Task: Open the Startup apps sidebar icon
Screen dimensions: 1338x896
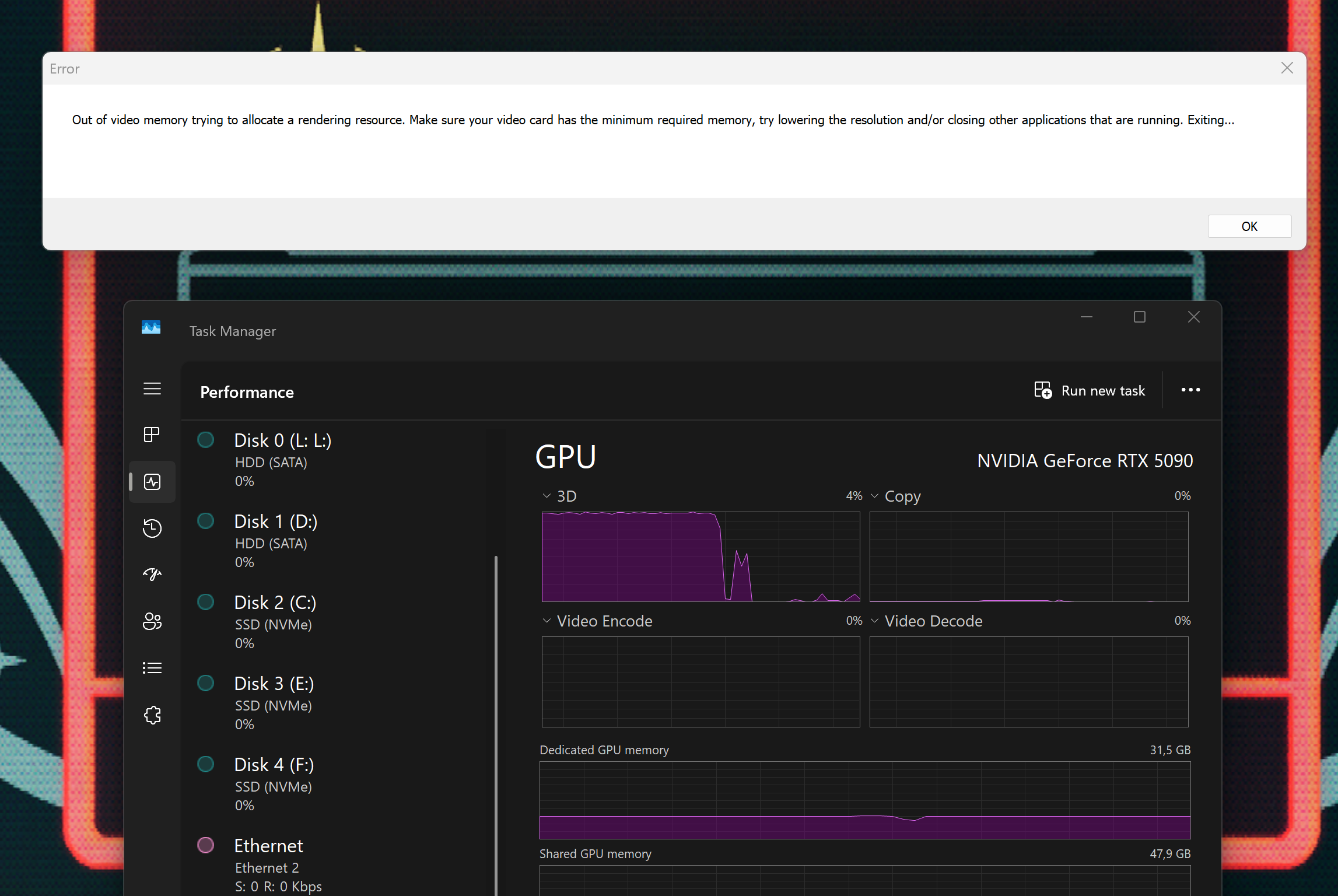Action: click(x=152, y=575)
